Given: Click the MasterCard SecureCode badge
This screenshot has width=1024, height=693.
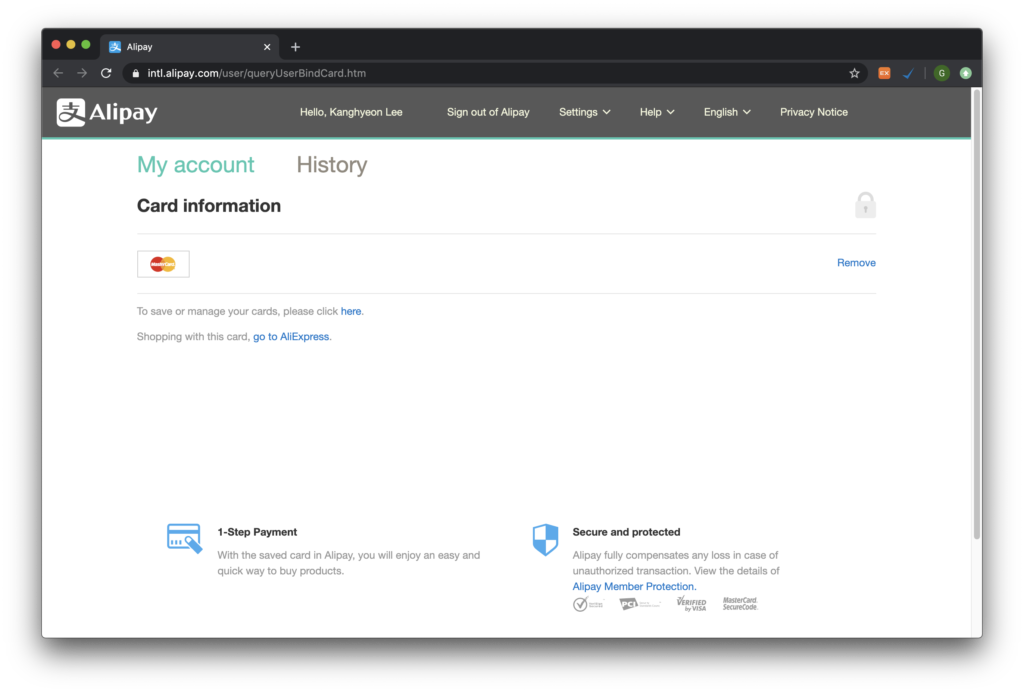Looking at the screenshot, I should click(739, 604).
